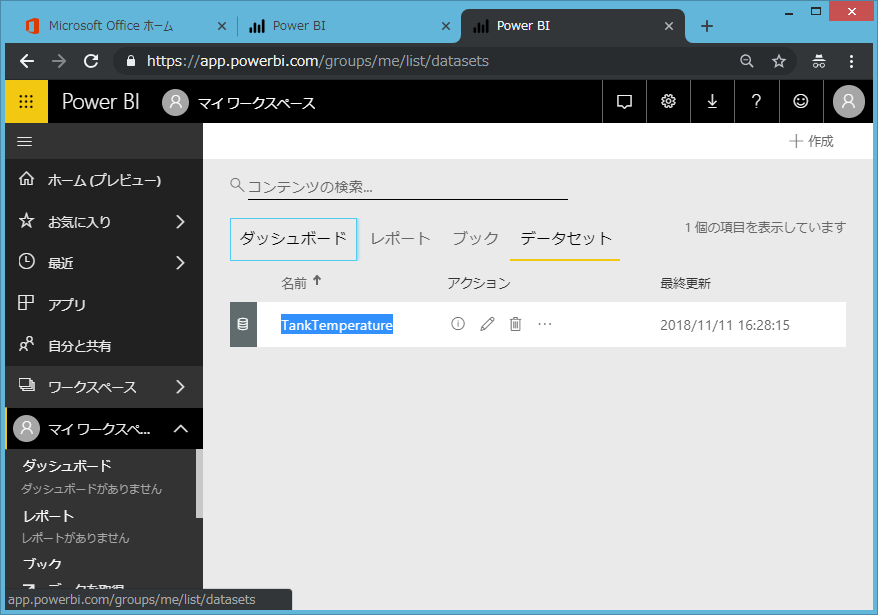
Task: Close the active Power BI browser tab
Action: click(x=669, y=26)
